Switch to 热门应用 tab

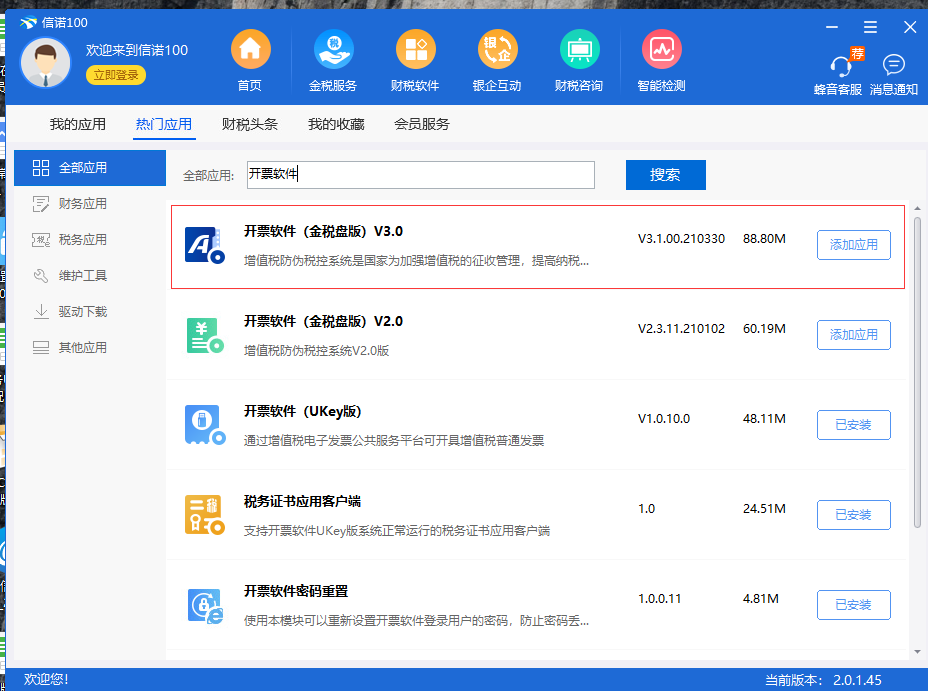pyautogui.click(x=164, y=124)
